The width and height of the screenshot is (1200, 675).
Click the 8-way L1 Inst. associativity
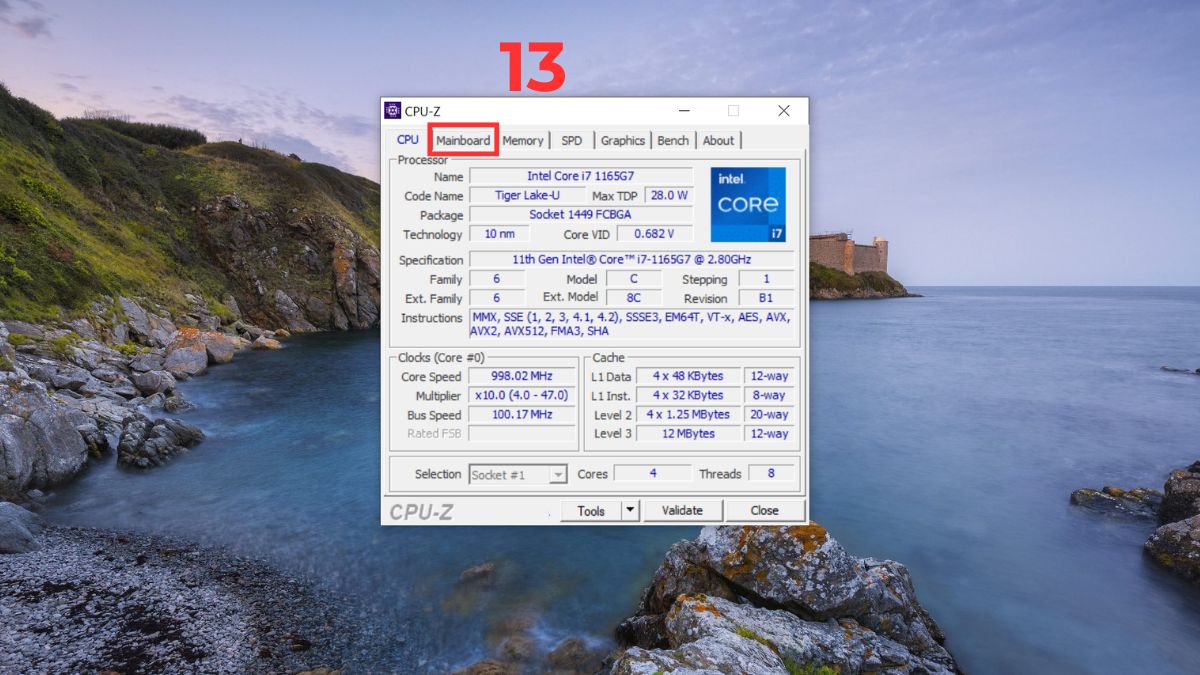(769, 396)
